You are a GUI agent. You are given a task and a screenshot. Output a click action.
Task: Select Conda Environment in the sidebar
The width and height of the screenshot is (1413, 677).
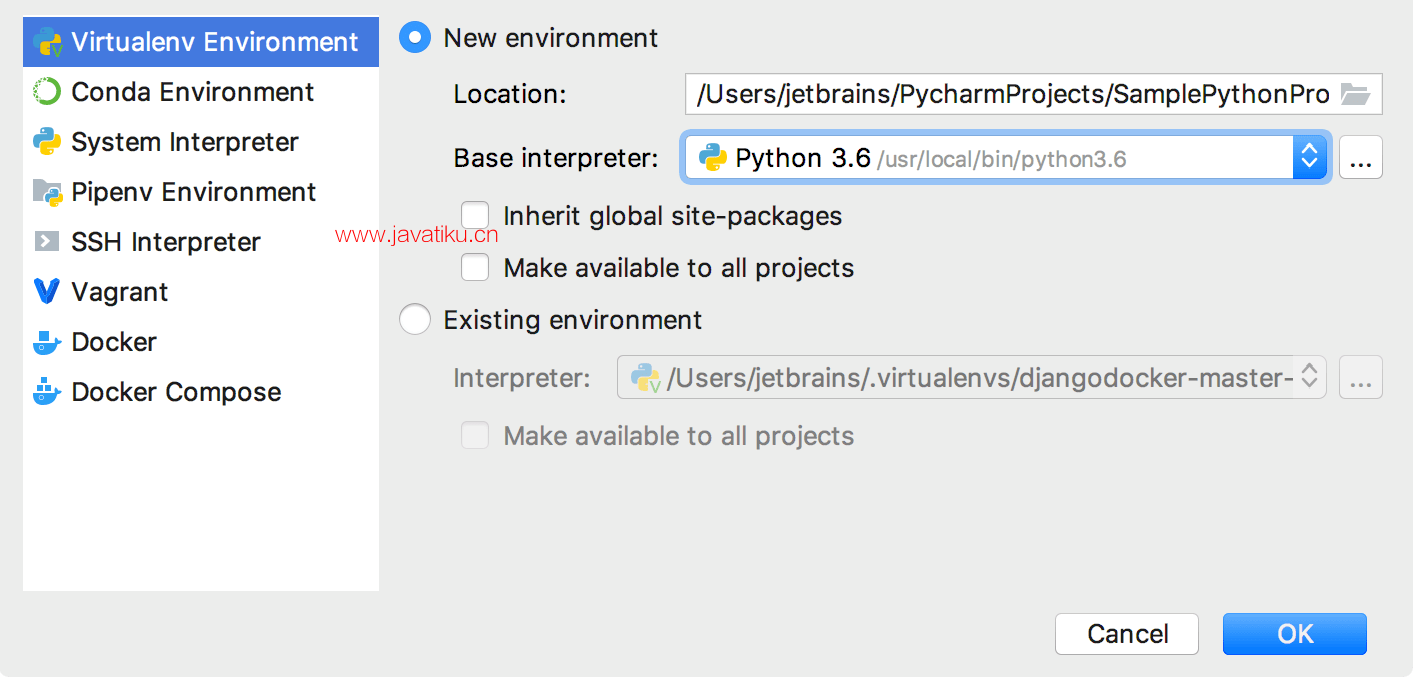point(193,92)
